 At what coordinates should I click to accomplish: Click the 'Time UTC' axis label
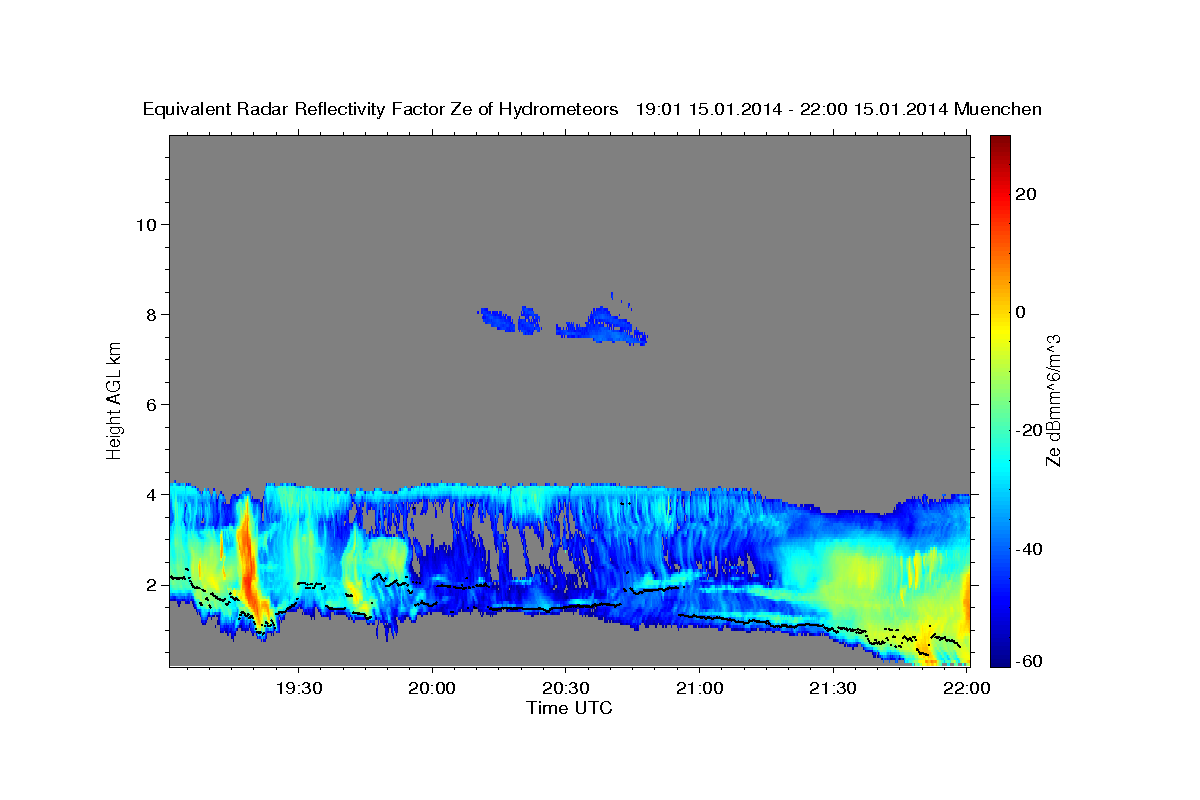coord(569,708)
